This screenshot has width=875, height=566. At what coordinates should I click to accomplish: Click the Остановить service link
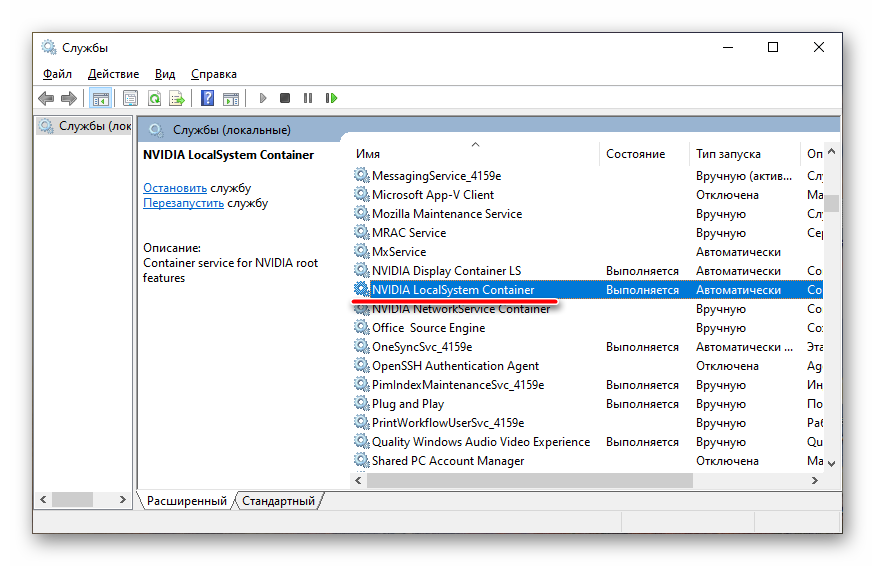(x=175, y=188)
